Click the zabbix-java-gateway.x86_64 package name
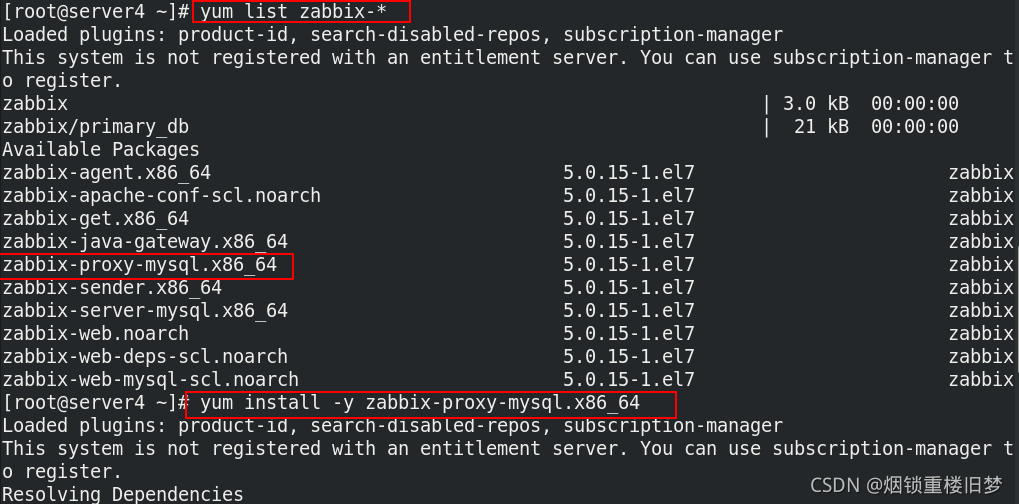 pyautogui.click(x=145, y=242)
